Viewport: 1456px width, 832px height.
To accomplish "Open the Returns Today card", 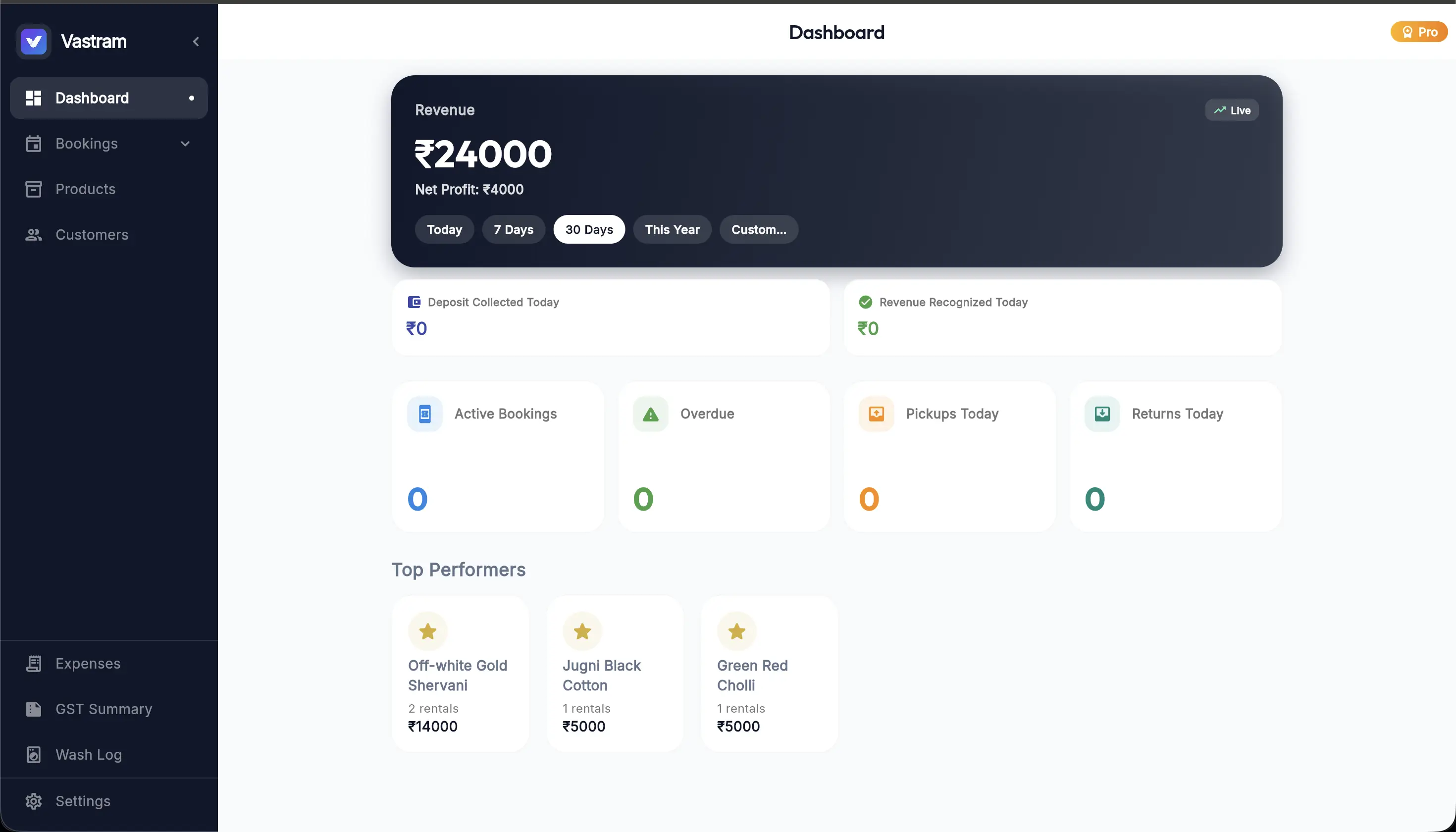I will [x=1175, y=457].
